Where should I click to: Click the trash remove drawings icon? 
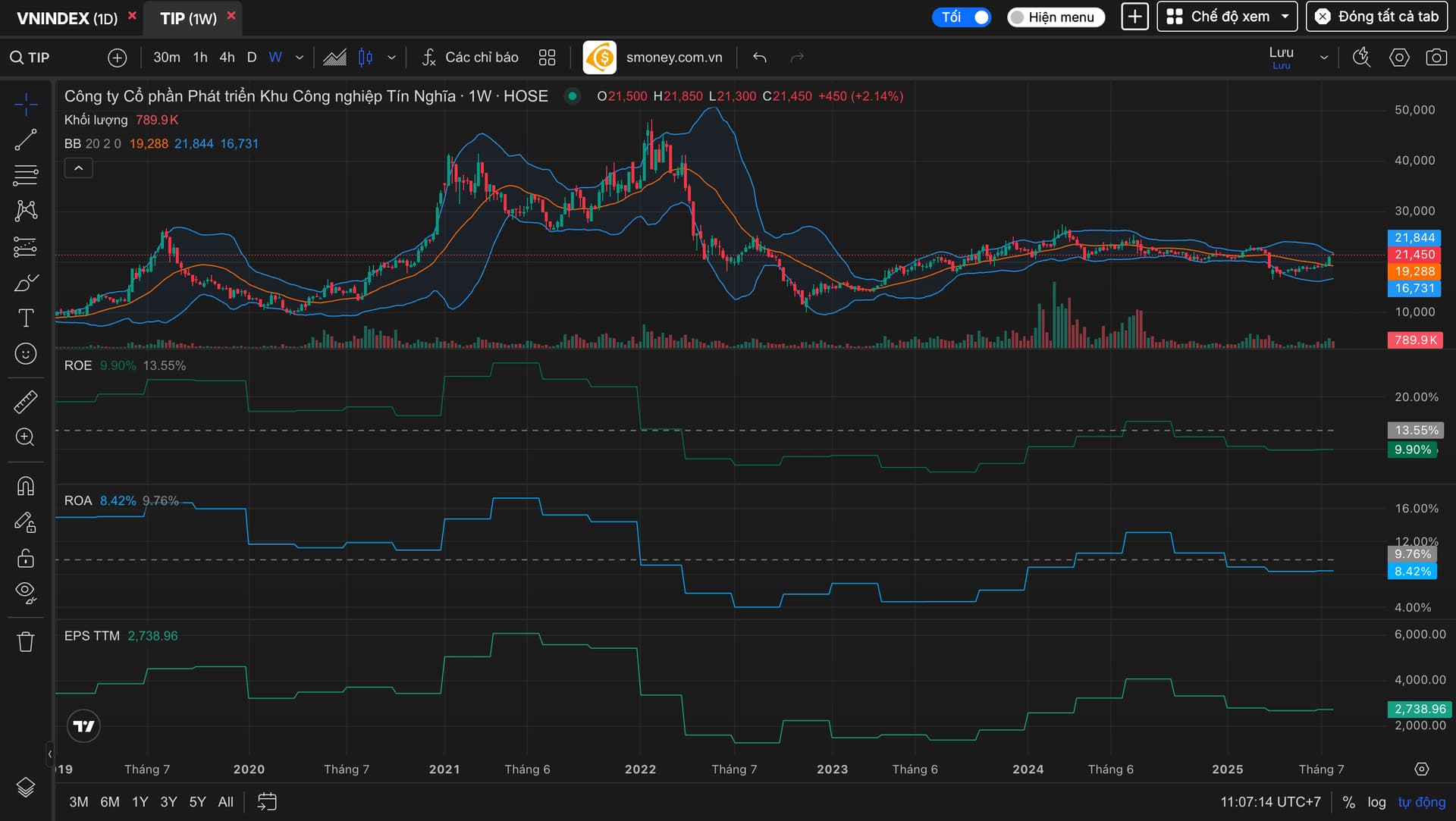[26, 642]
